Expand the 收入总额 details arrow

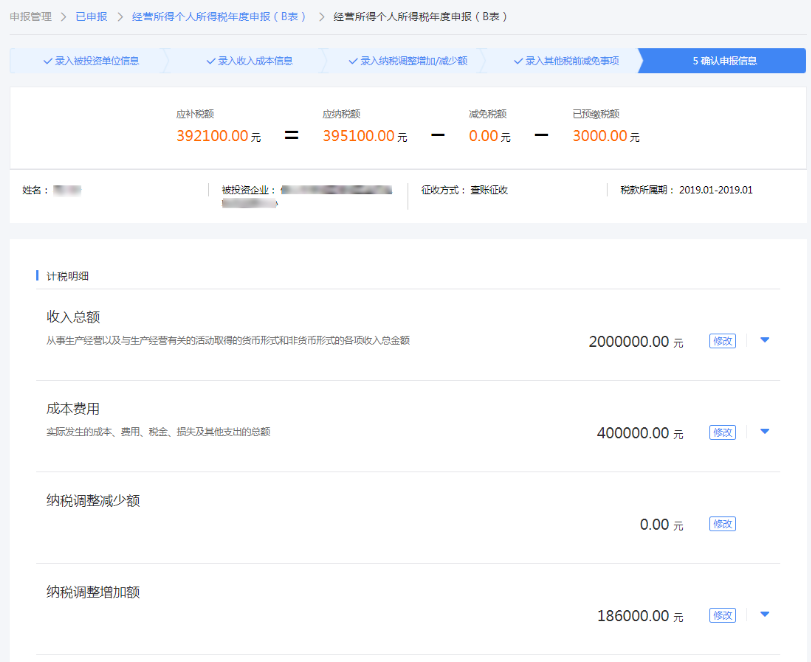click(x=765, y=340)
